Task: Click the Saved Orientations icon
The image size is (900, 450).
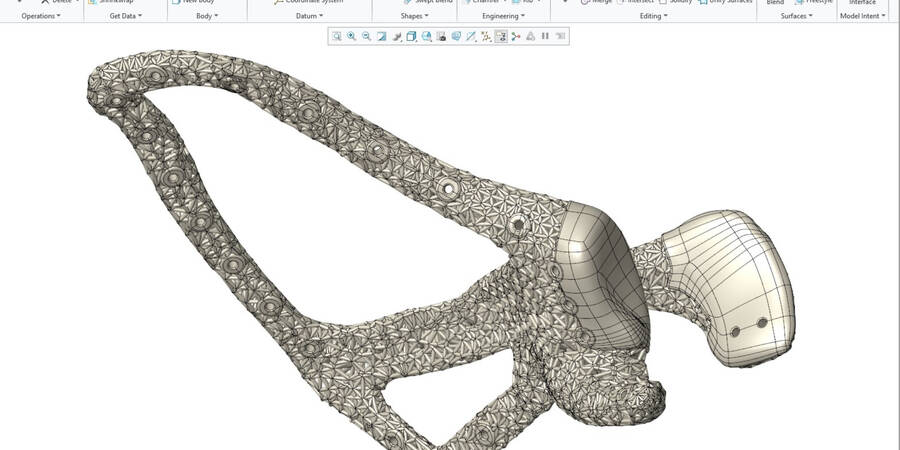Action: (x=427, y=36)
